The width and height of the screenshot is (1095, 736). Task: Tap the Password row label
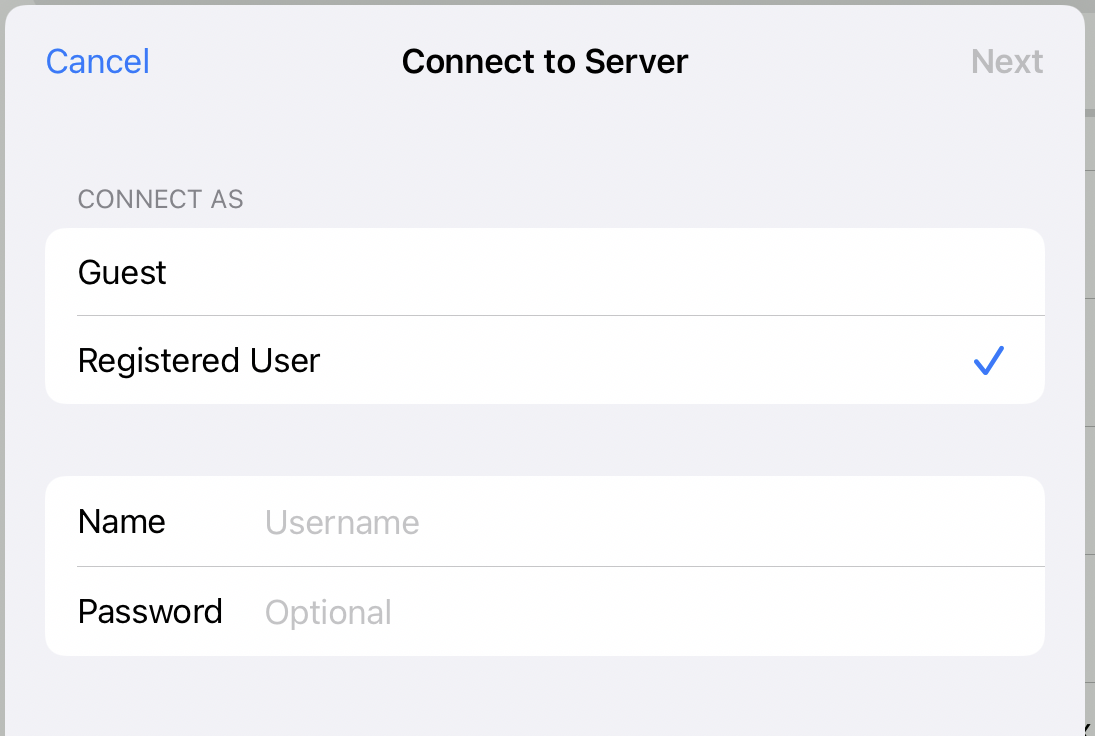tap(150, 611)
